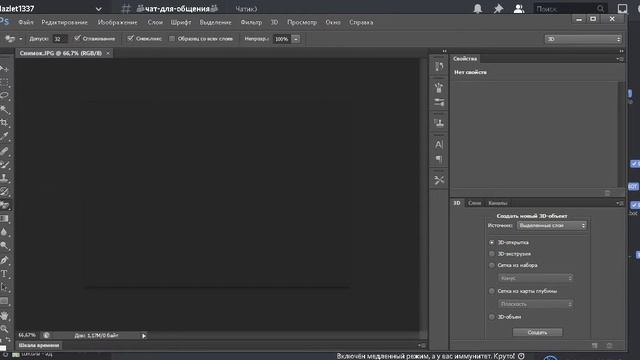This screenshot has height=360, width=640.
Task: Select the Blur drop tool
Action: click(4, 232)
